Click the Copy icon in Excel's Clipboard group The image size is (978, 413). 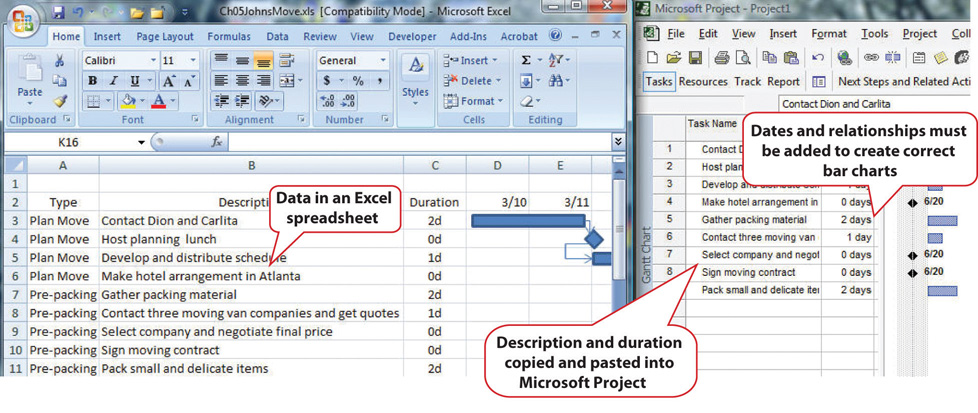point(60,80)
